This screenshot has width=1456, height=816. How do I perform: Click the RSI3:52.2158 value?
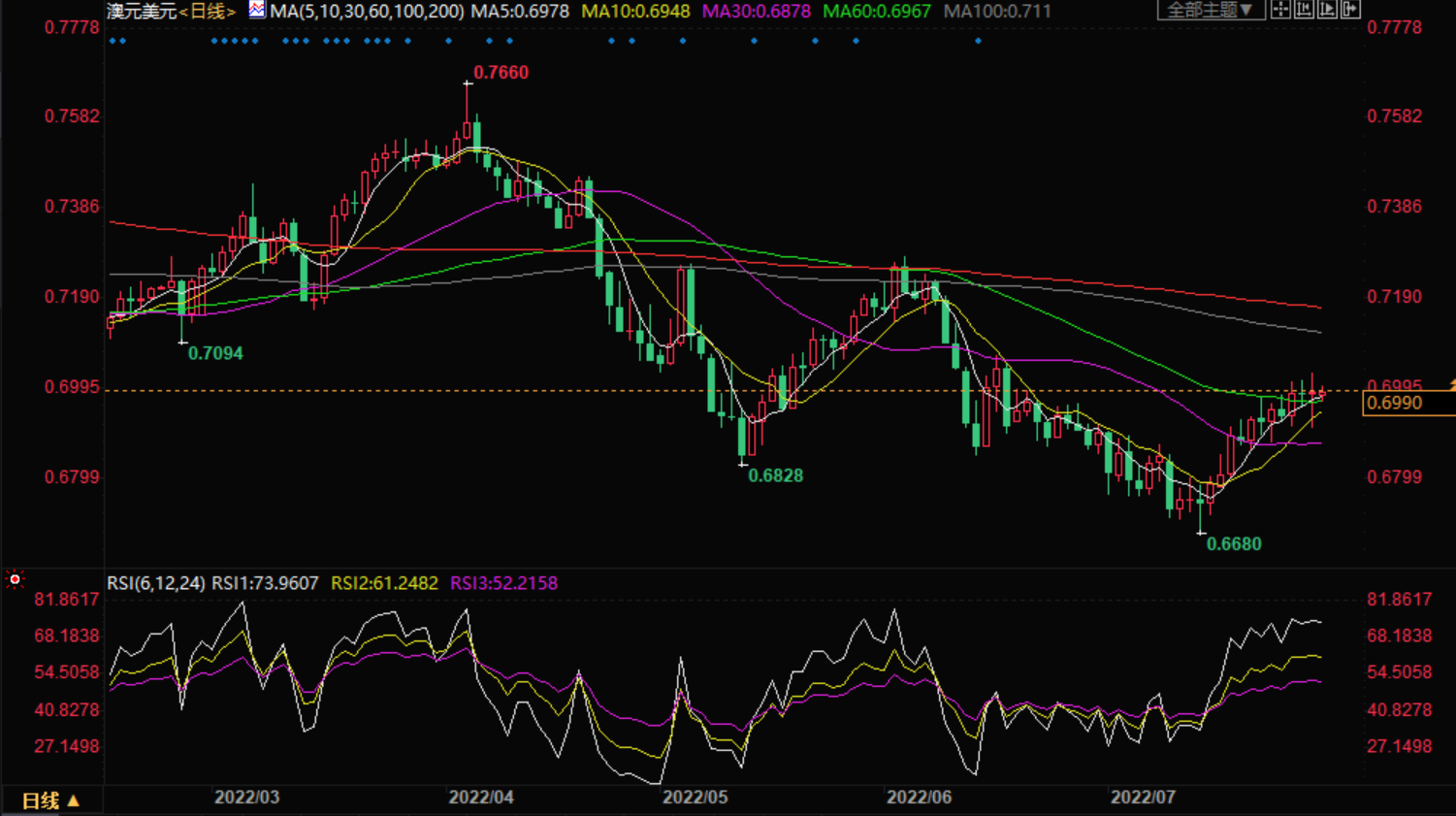pos(503,583)
